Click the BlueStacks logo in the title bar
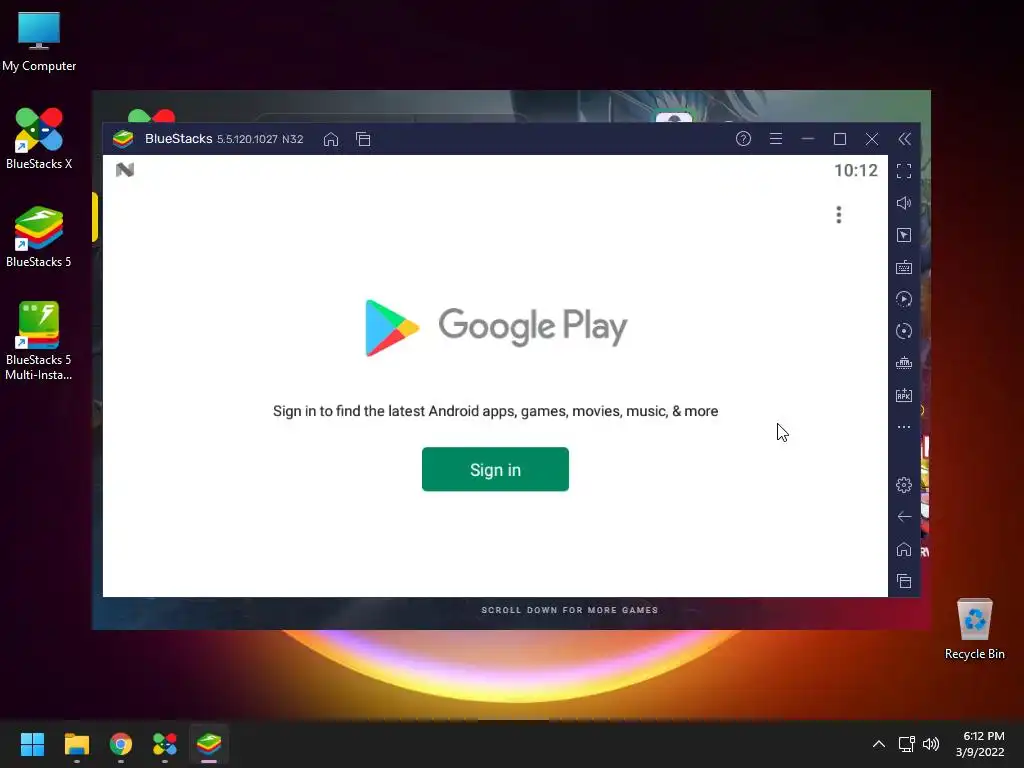Viewport: 1024px width, 768px height. tap(123, 138)
